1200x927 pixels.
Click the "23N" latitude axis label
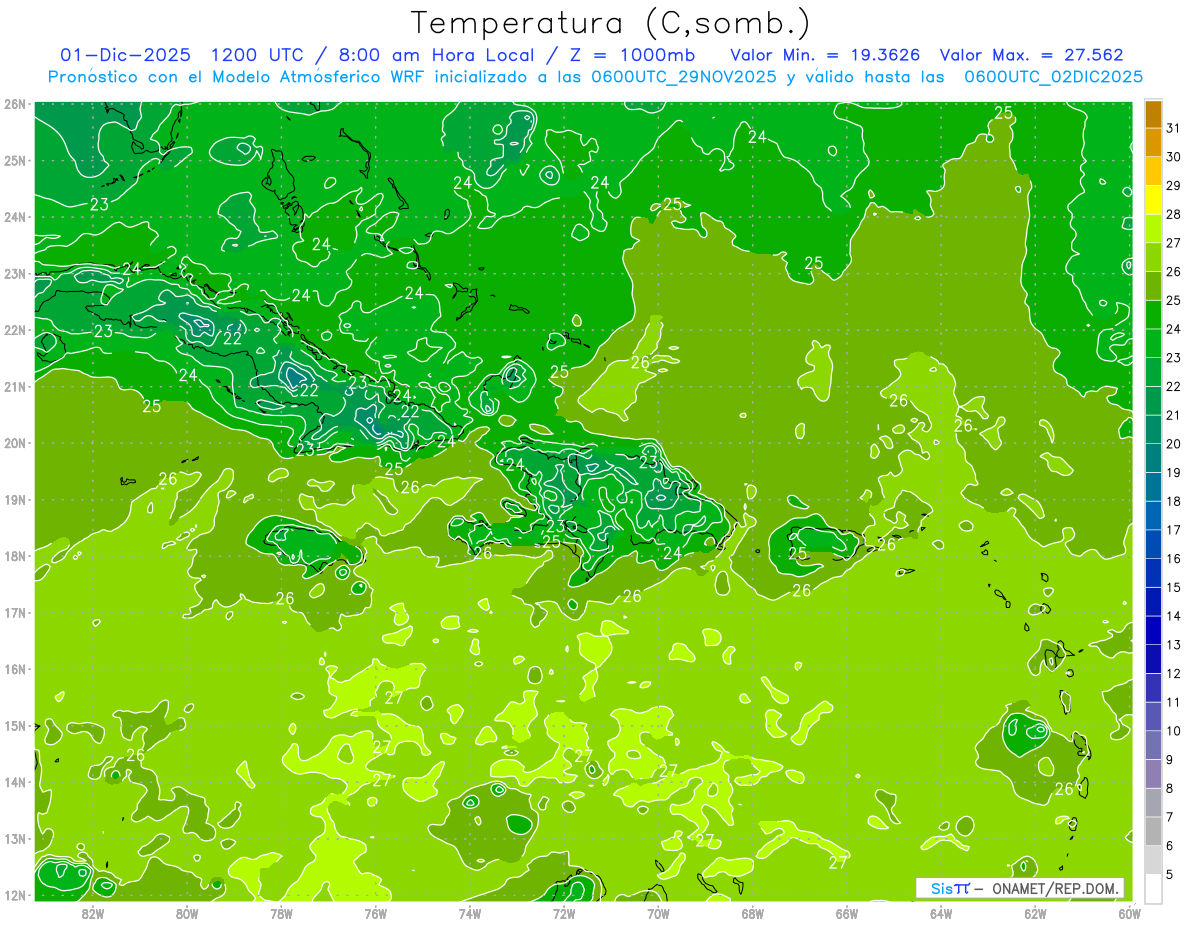tap(14, 273)
